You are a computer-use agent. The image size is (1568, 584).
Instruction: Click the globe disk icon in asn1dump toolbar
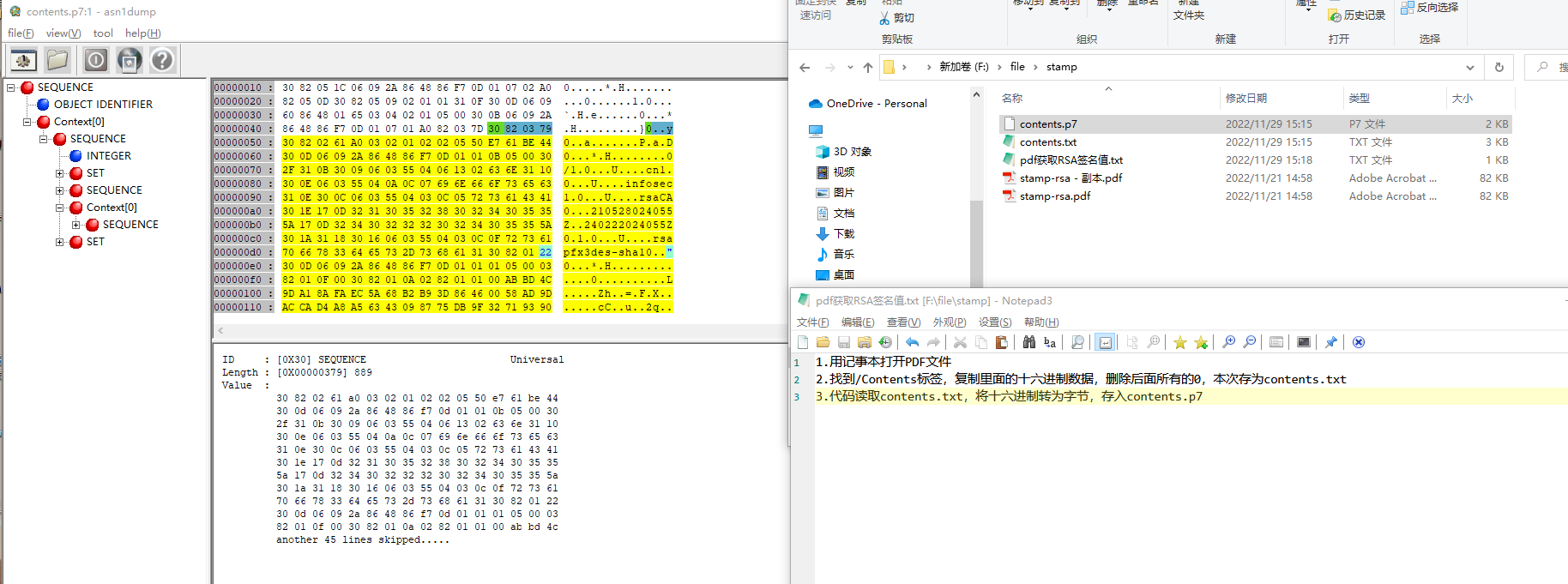pyautogui.click(x=130, y=60)
